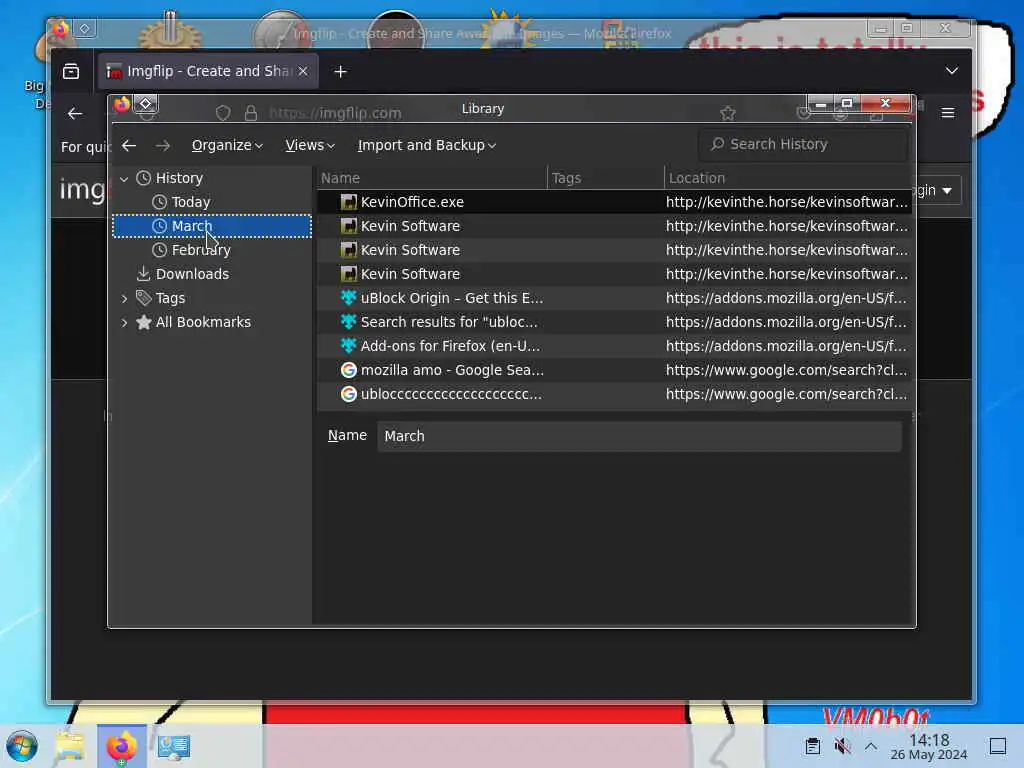Click show desktop tray button
The width and height of the screenshot is (1024, 768).
(997, 746)
